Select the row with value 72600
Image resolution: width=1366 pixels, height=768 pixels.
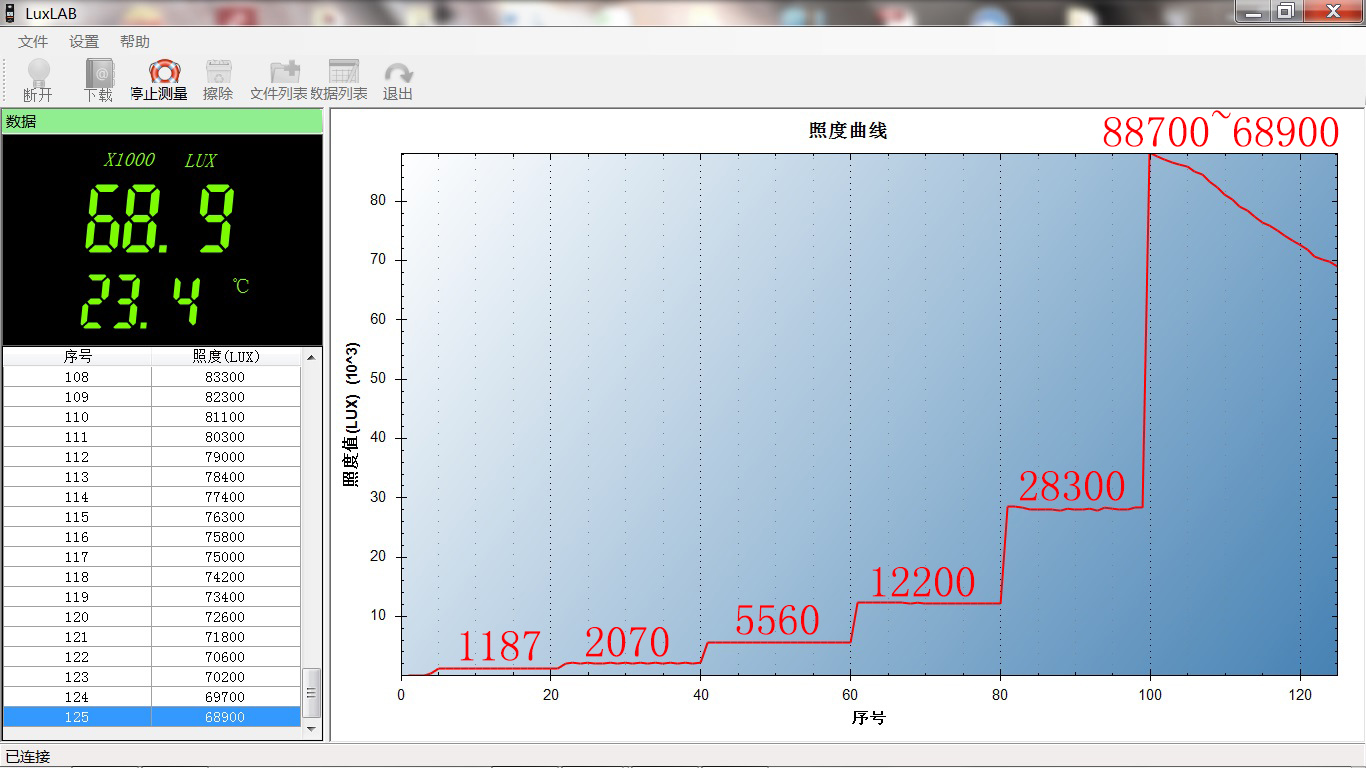coord(152,617)
